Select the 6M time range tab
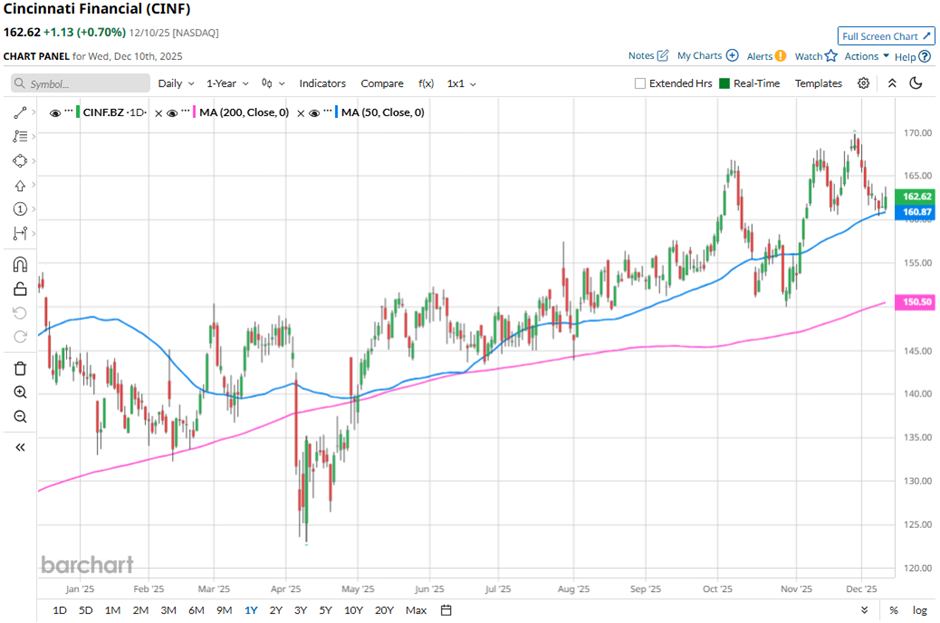The width and height of the screenshot is (940, 623). click(x=196, y=610)
